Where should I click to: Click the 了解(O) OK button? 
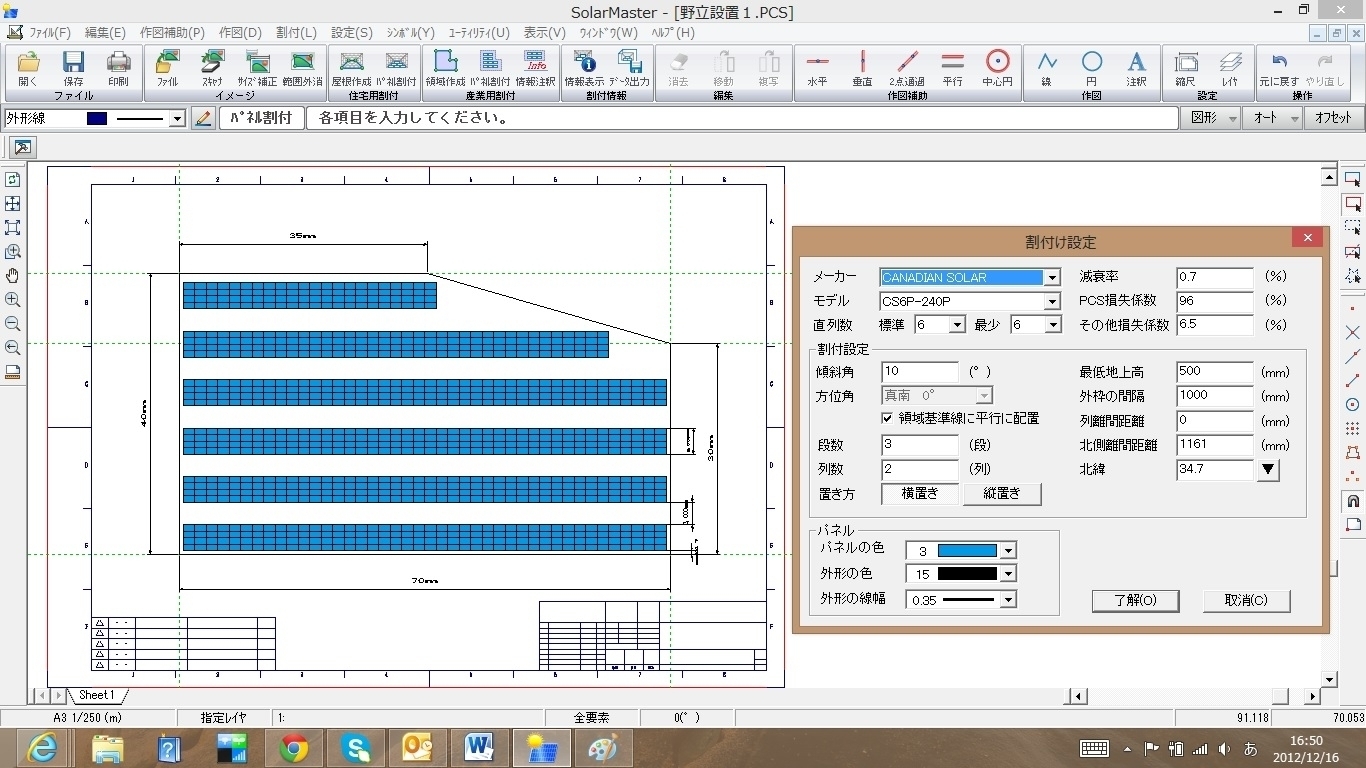[1135, 600]
